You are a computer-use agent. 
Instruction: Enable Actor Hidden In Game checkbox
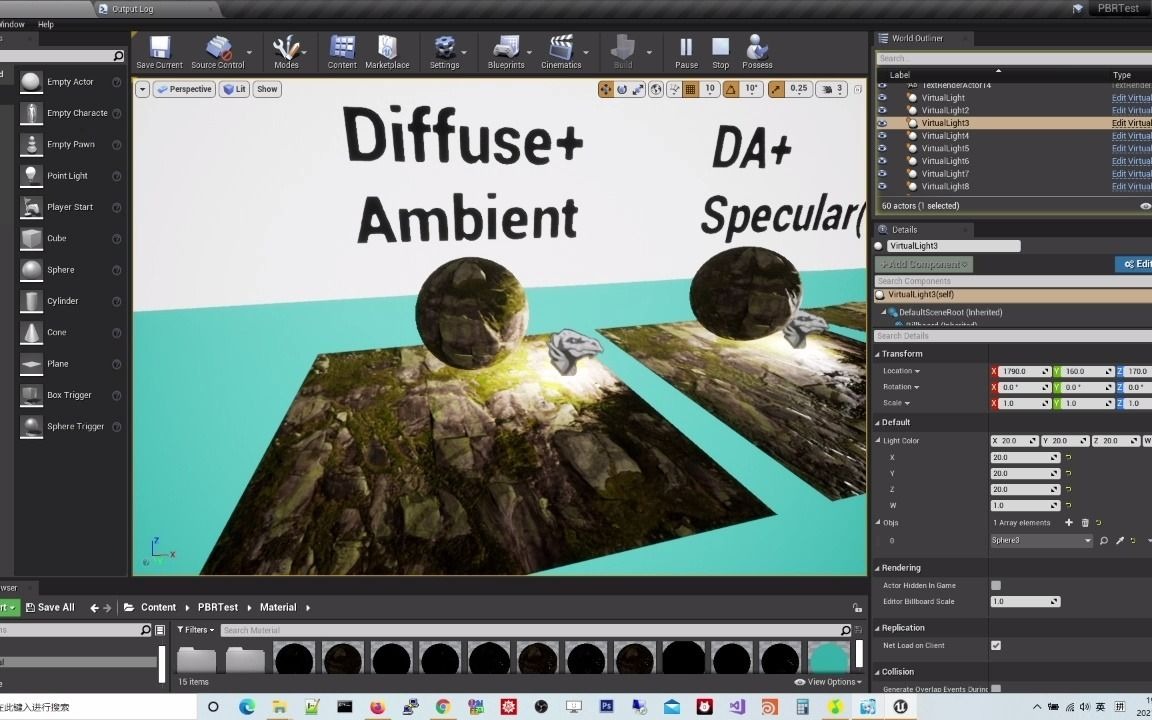pos(996,585)
